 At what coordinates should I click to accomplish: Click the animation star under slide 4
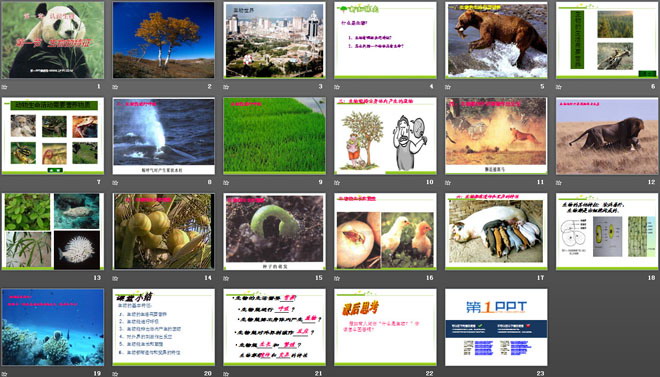pos(337,87)
